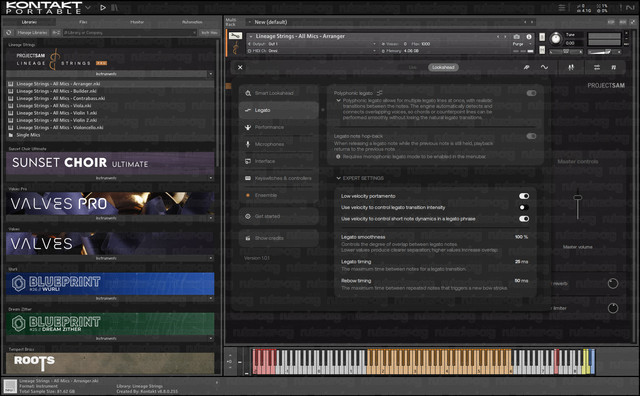
Task: Select next instrument preset arrow
Action: pyautogui.click(x=505, y=37)
